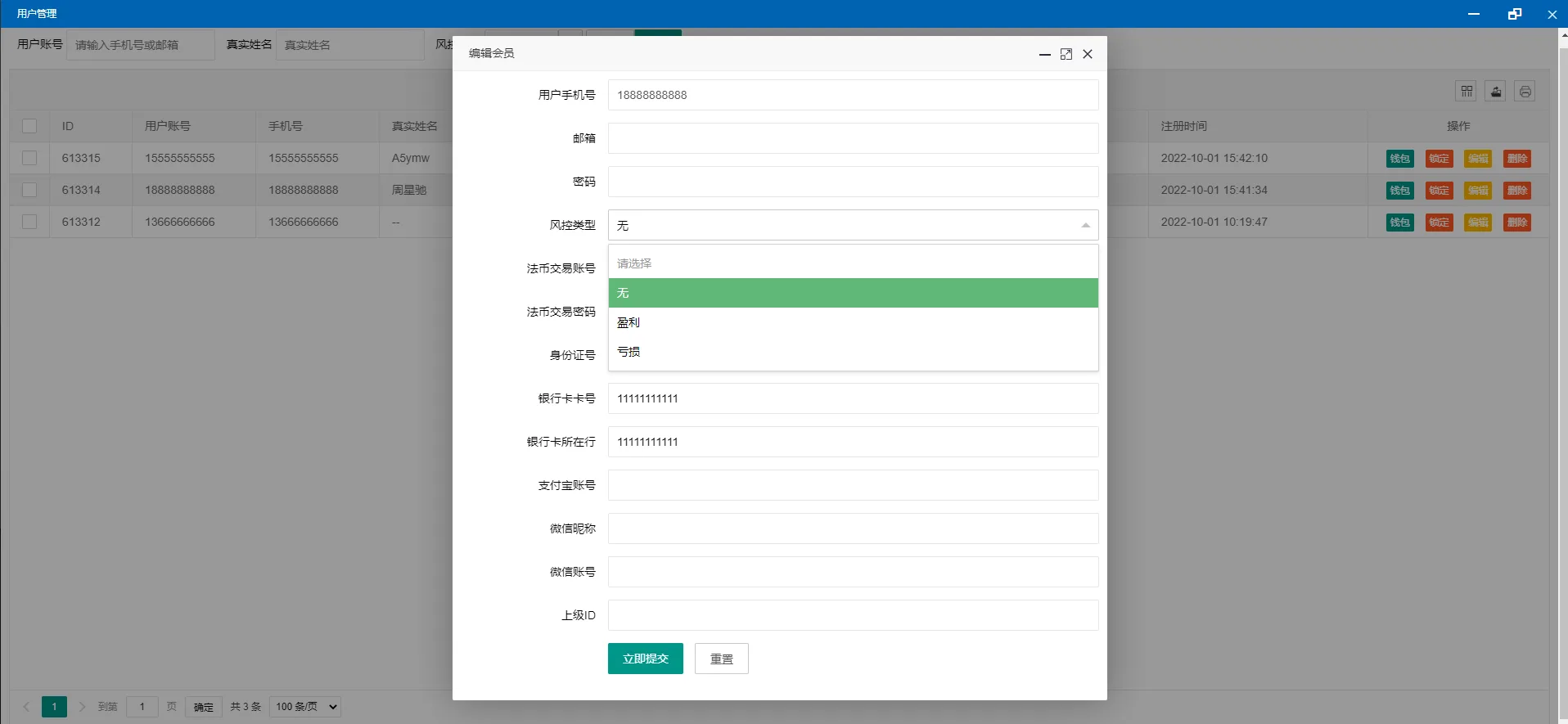Click real name cell 周星驰
The width and height of the screenshot is (1568, 724).
pyautogui.click(x=409, y=190)
